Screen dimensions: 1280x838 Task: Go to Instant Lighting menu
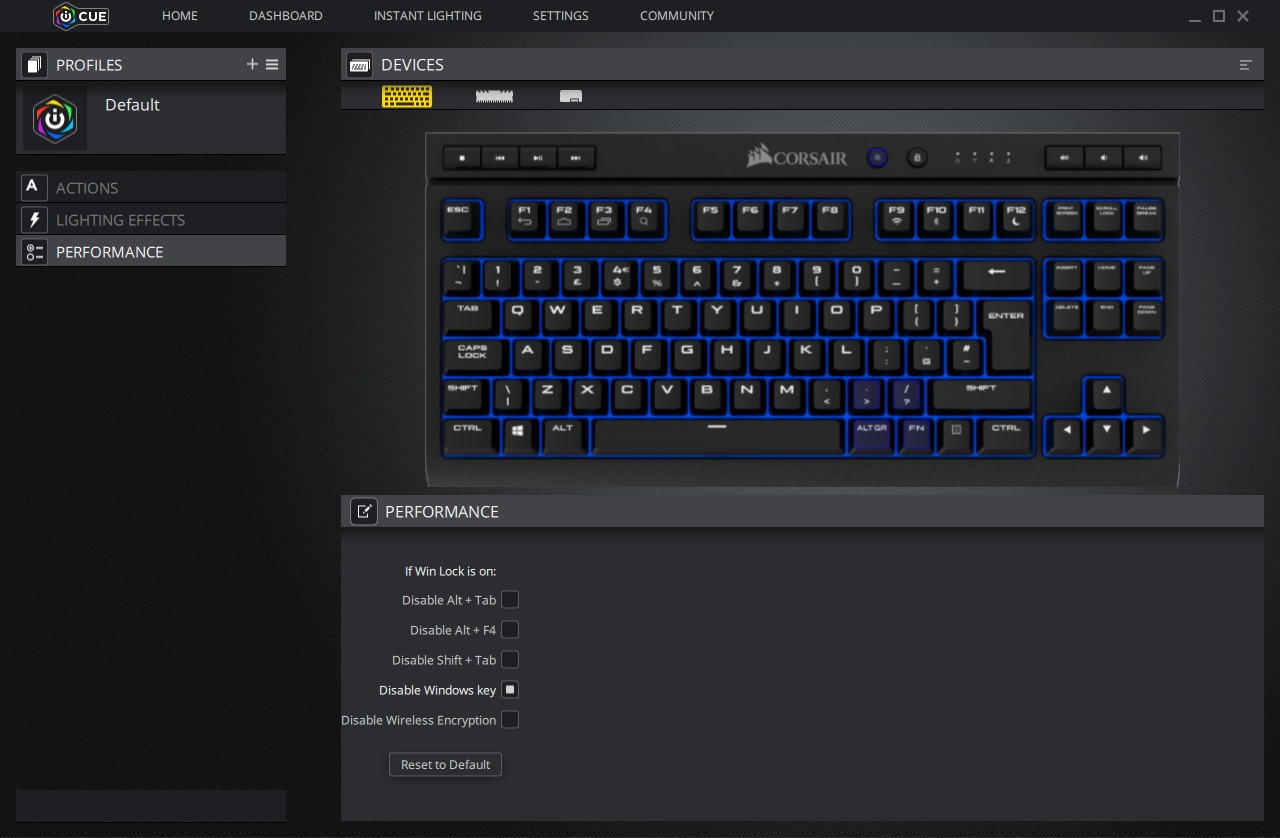tap(427, 16)
